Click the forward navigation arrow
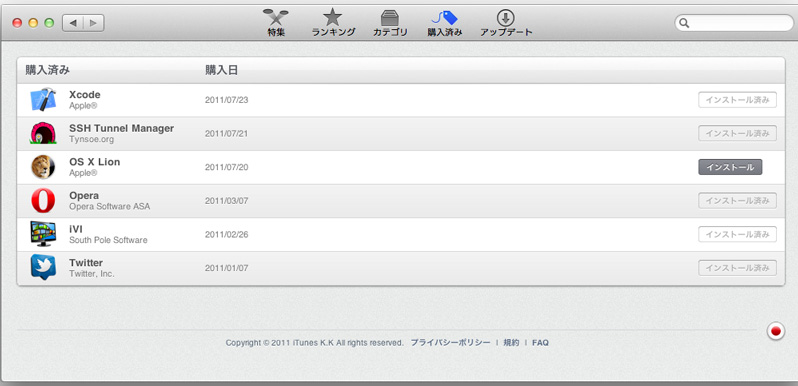This screenshot has height=386, width=798. click(94, 23)
